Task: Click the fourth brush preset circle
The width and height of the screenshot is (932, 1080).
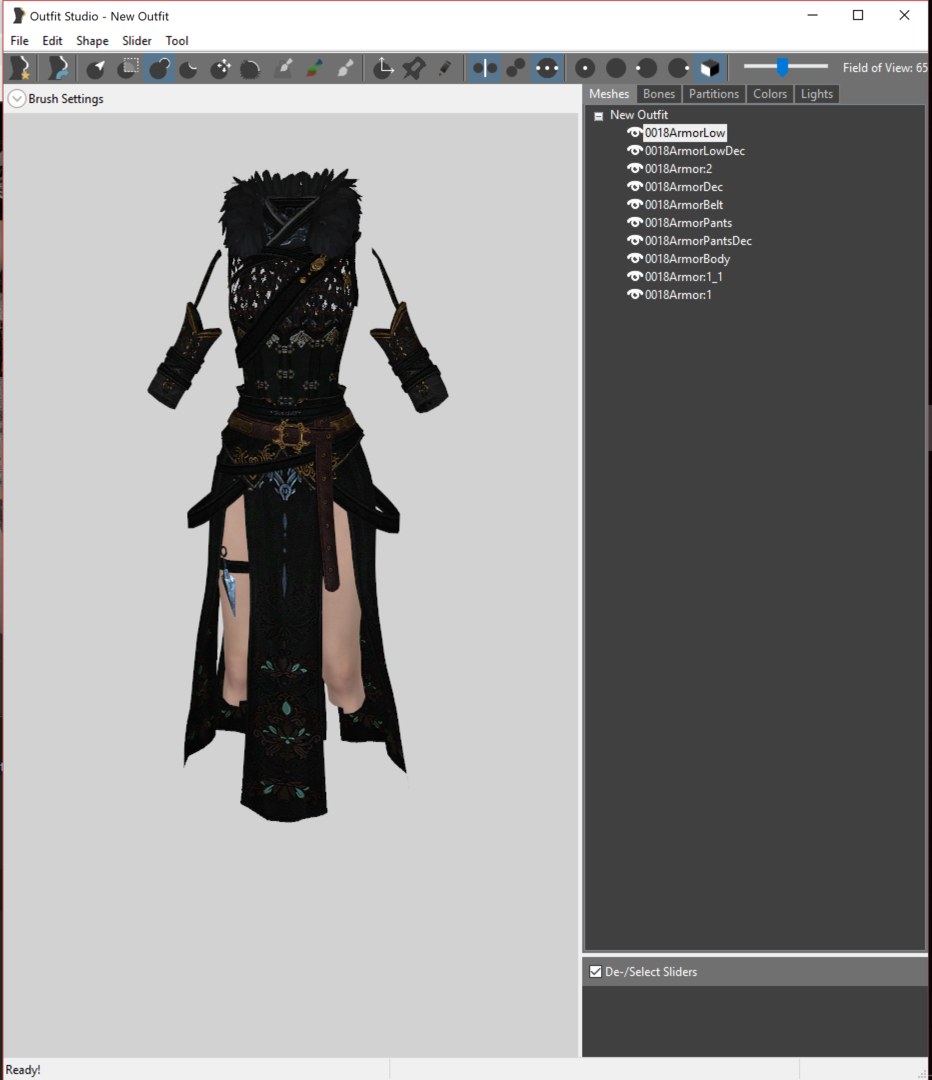Action: click(679, 68)
